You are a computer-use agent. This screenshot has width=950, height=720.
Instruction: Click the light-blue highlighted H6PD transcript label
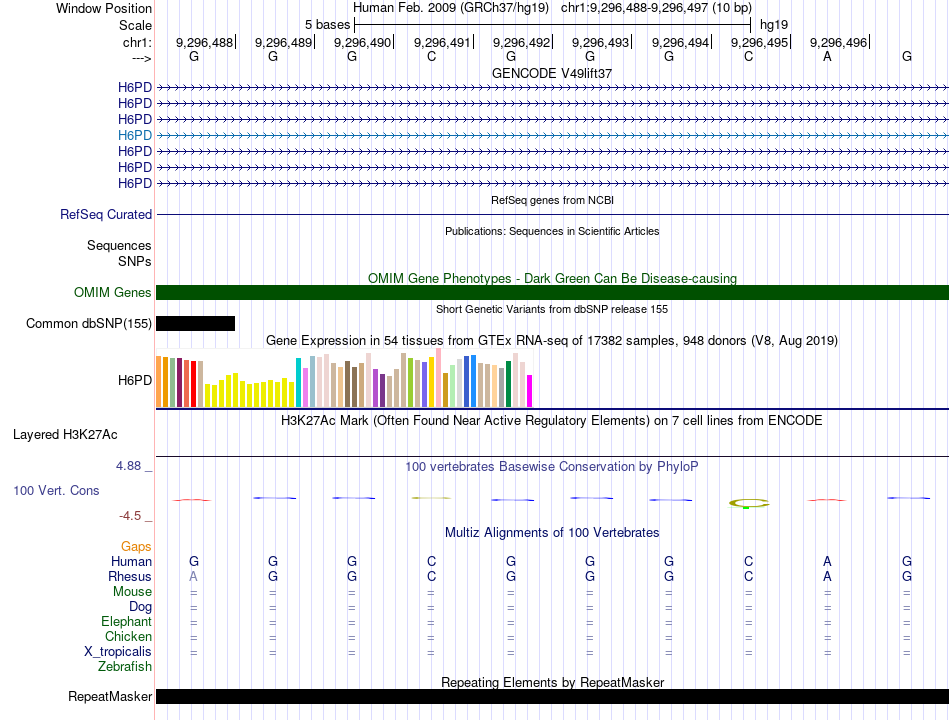pyautogui.click(x=134, y=135)
